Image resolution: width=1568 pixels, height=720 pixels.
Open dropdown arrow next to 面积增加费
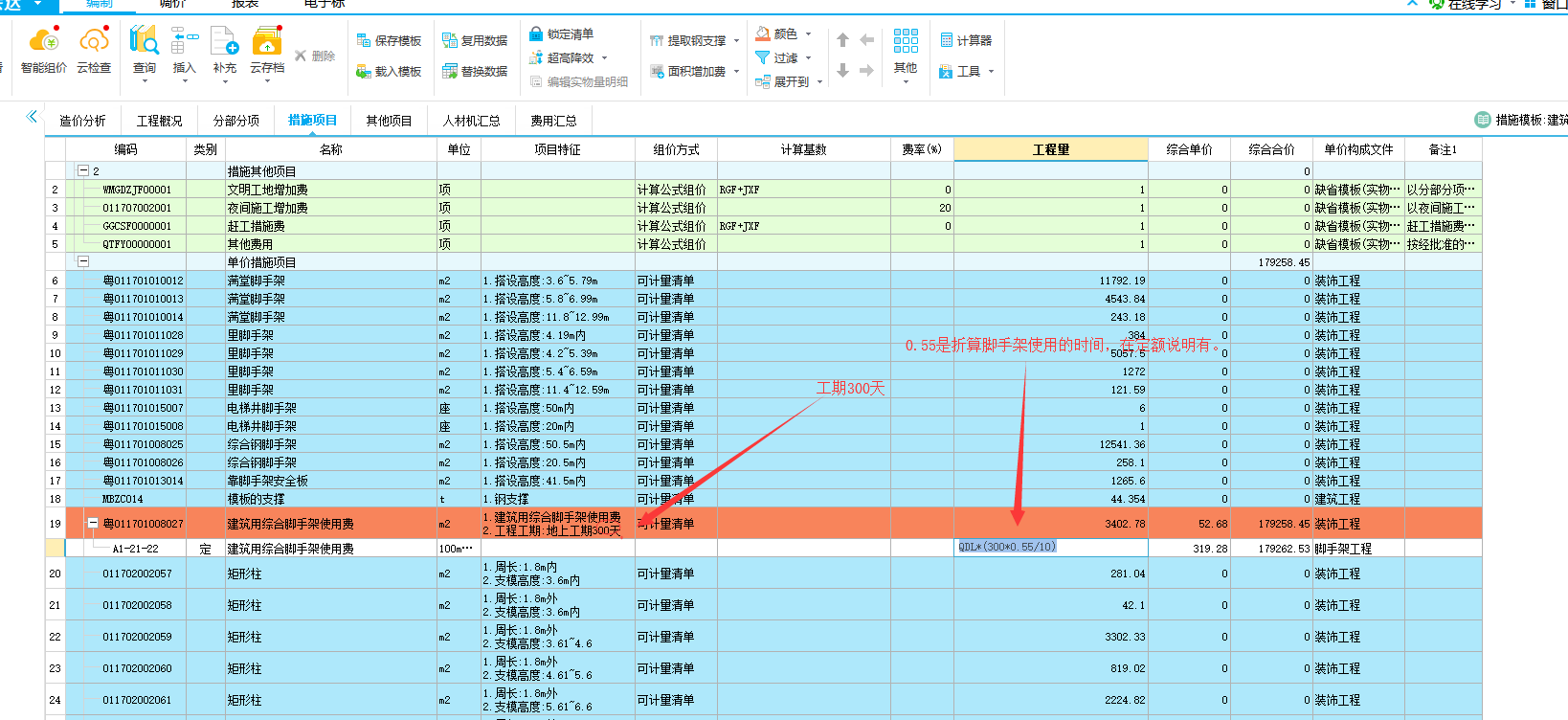736,72
